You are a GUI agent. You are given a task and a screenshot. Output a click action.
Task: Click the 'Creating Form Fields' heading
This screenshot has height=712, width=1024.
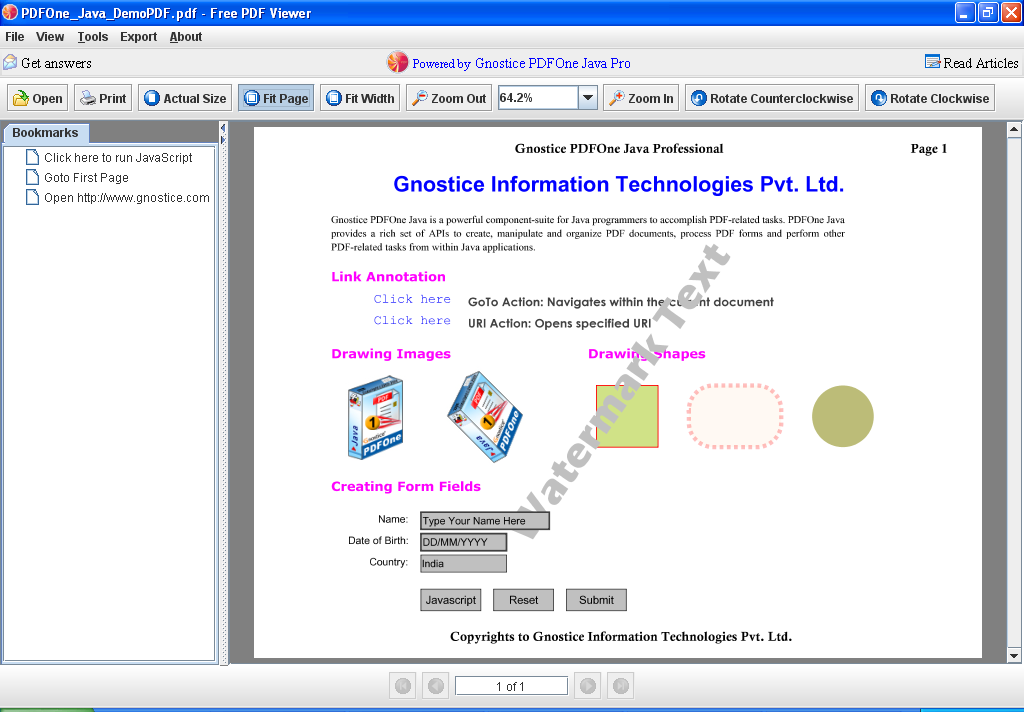(406, 486)
